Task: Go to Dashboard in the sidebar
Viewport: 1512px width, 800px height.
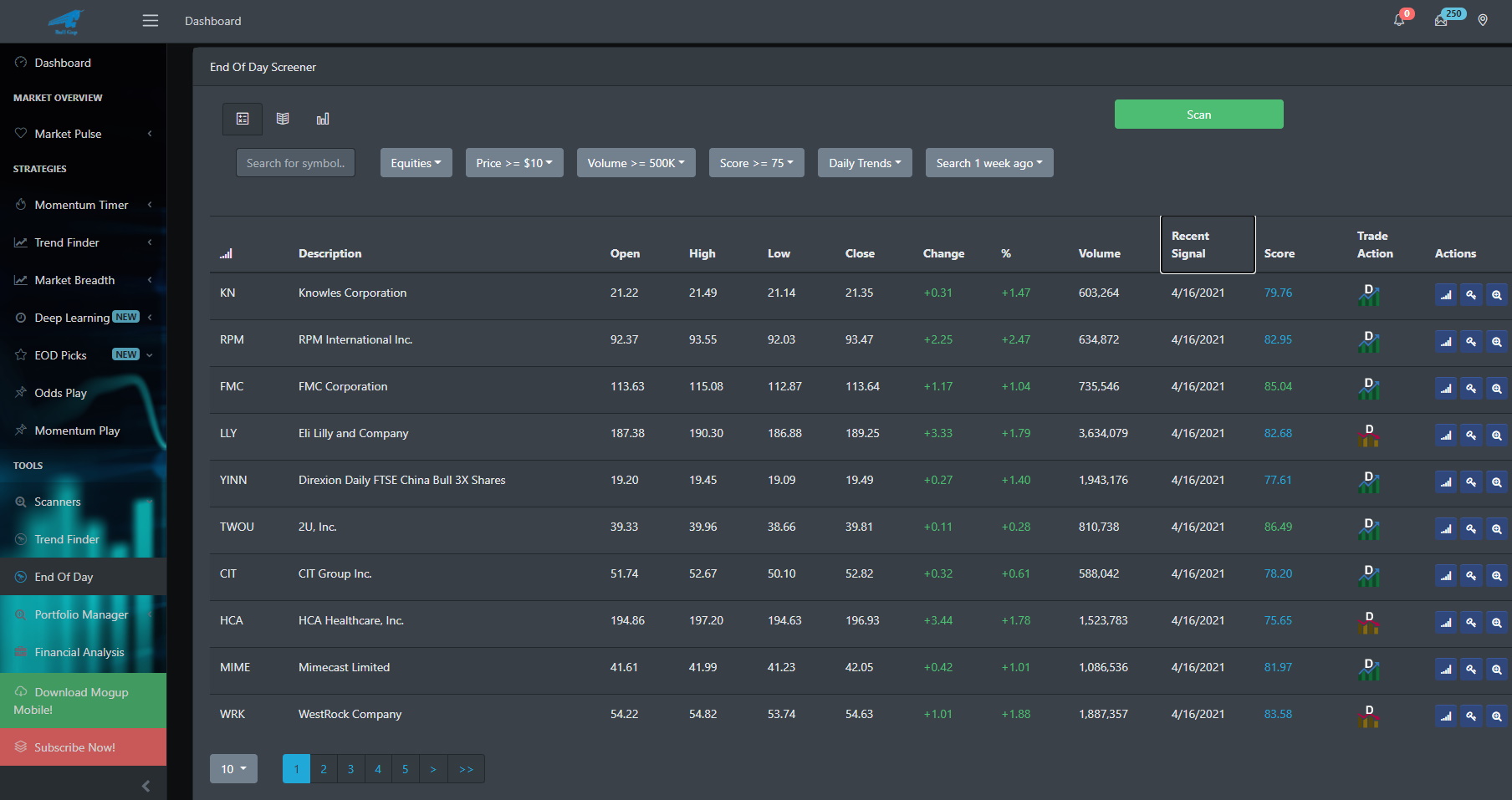Action: pyautogui.click(x=83, y=63)
